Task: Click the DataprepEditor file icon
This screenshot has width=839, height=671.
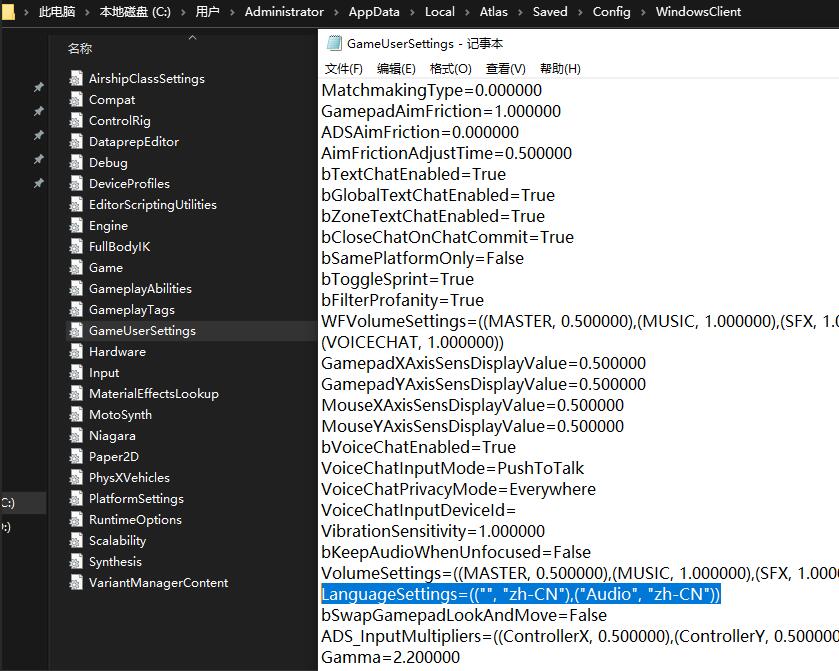Action: [76, 141]
